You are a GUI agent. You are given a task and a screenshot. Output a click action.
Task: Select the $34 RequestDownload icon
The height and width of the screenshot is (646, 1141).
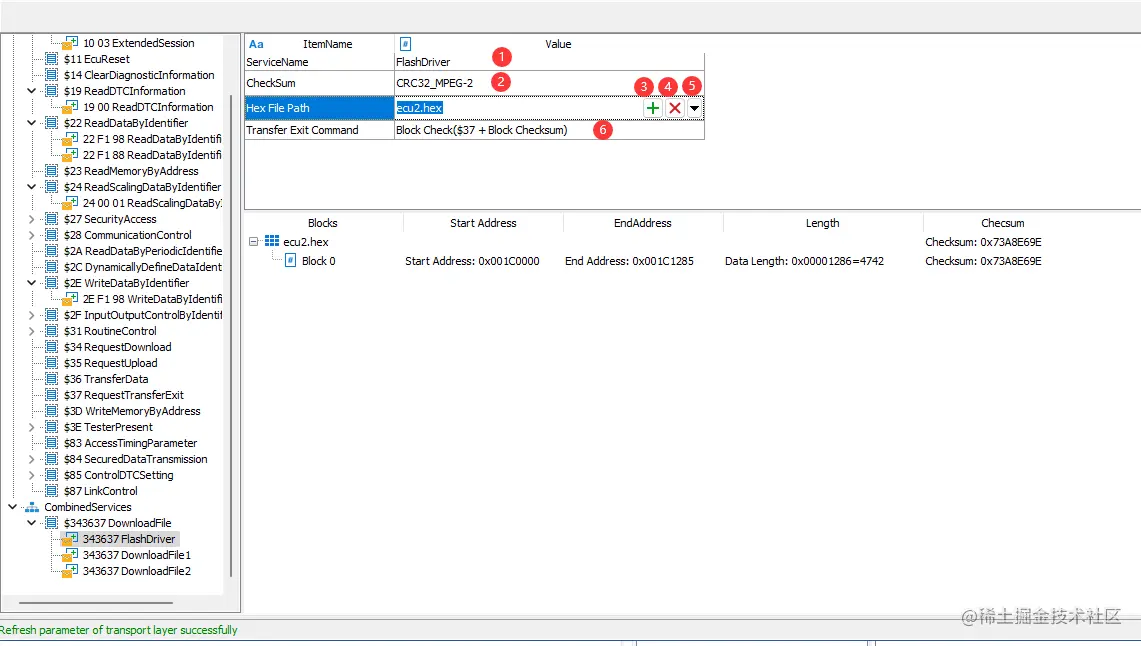pyautogui.click(x=52, y=347)
